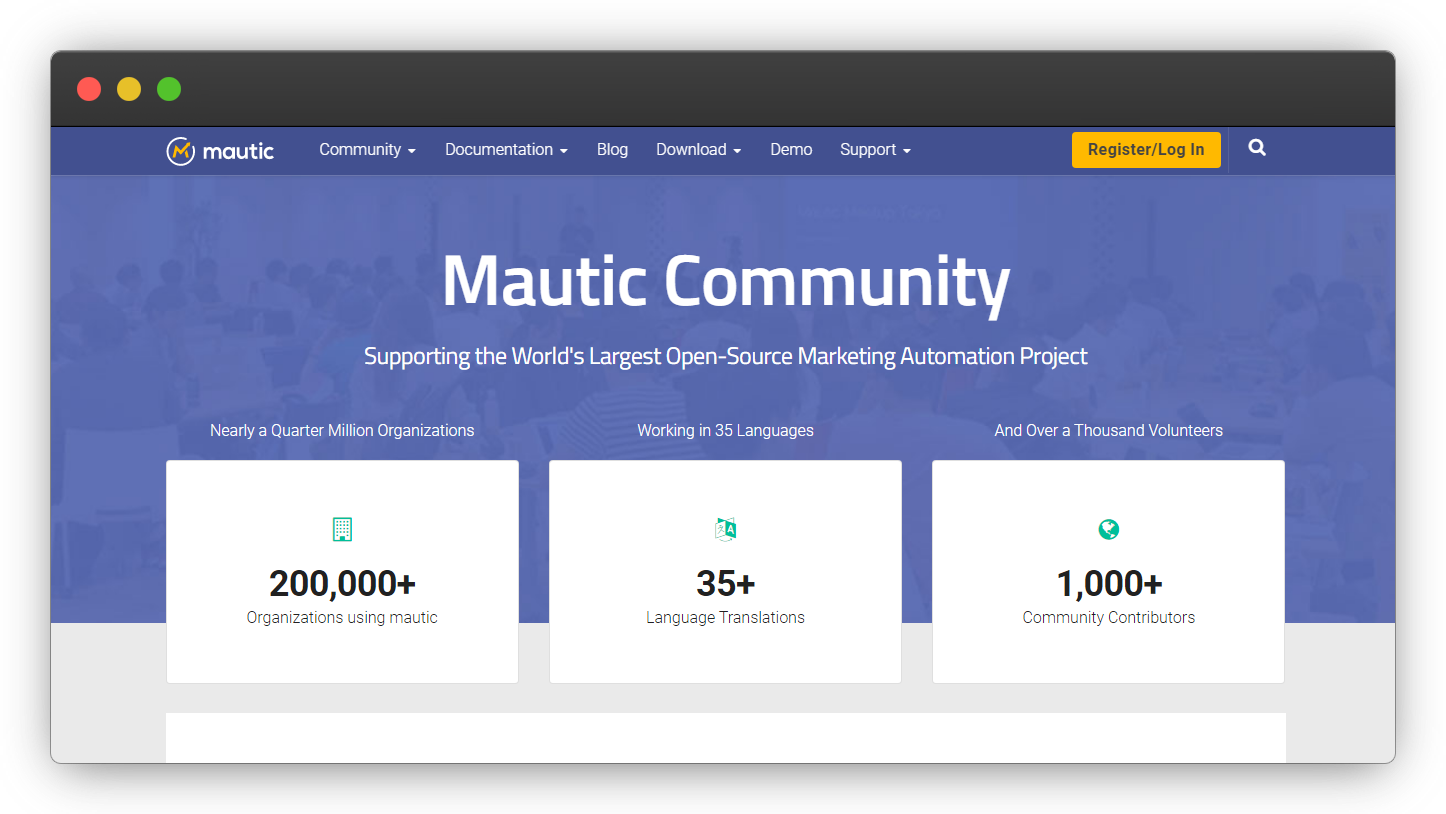The image size is (1446, 814).
Task: Click the globe icon above 1,000+
Action: 1108,530
